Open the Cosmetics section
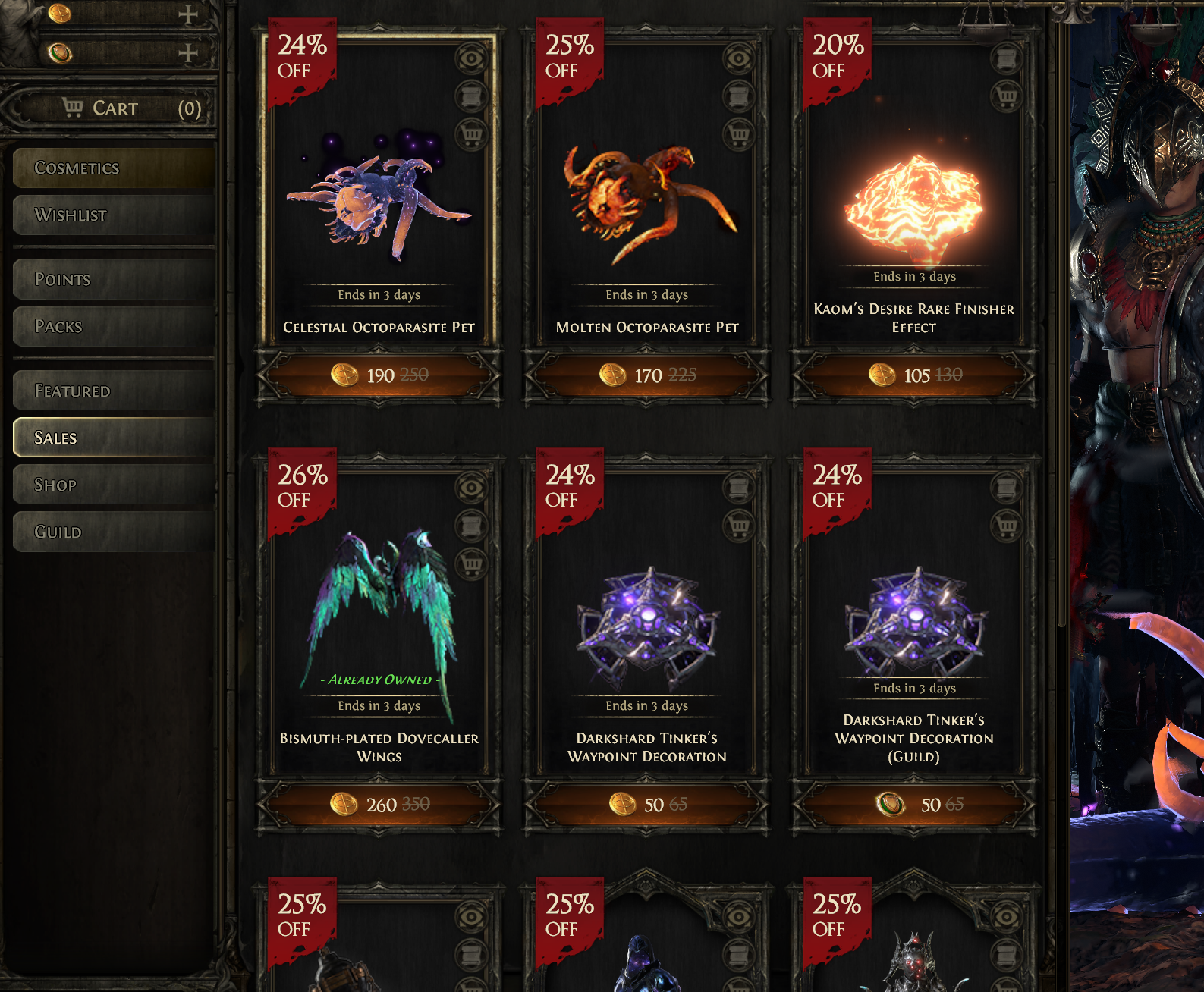 (x=114, y=168)
